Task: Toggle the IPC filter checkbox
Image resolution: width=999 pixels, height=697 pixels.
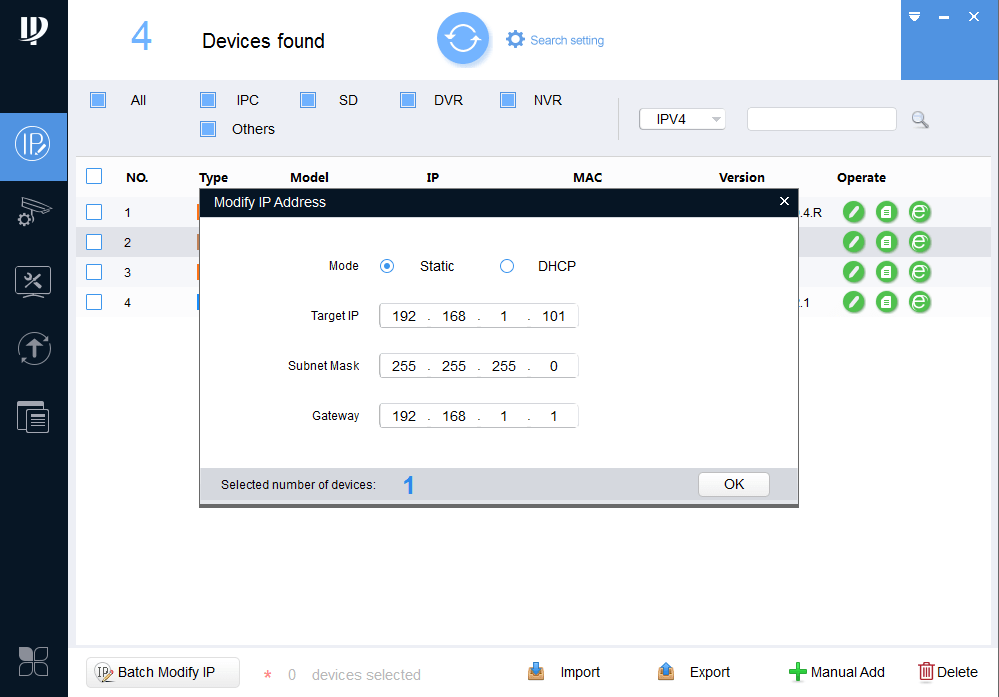Action: (208, 100)
